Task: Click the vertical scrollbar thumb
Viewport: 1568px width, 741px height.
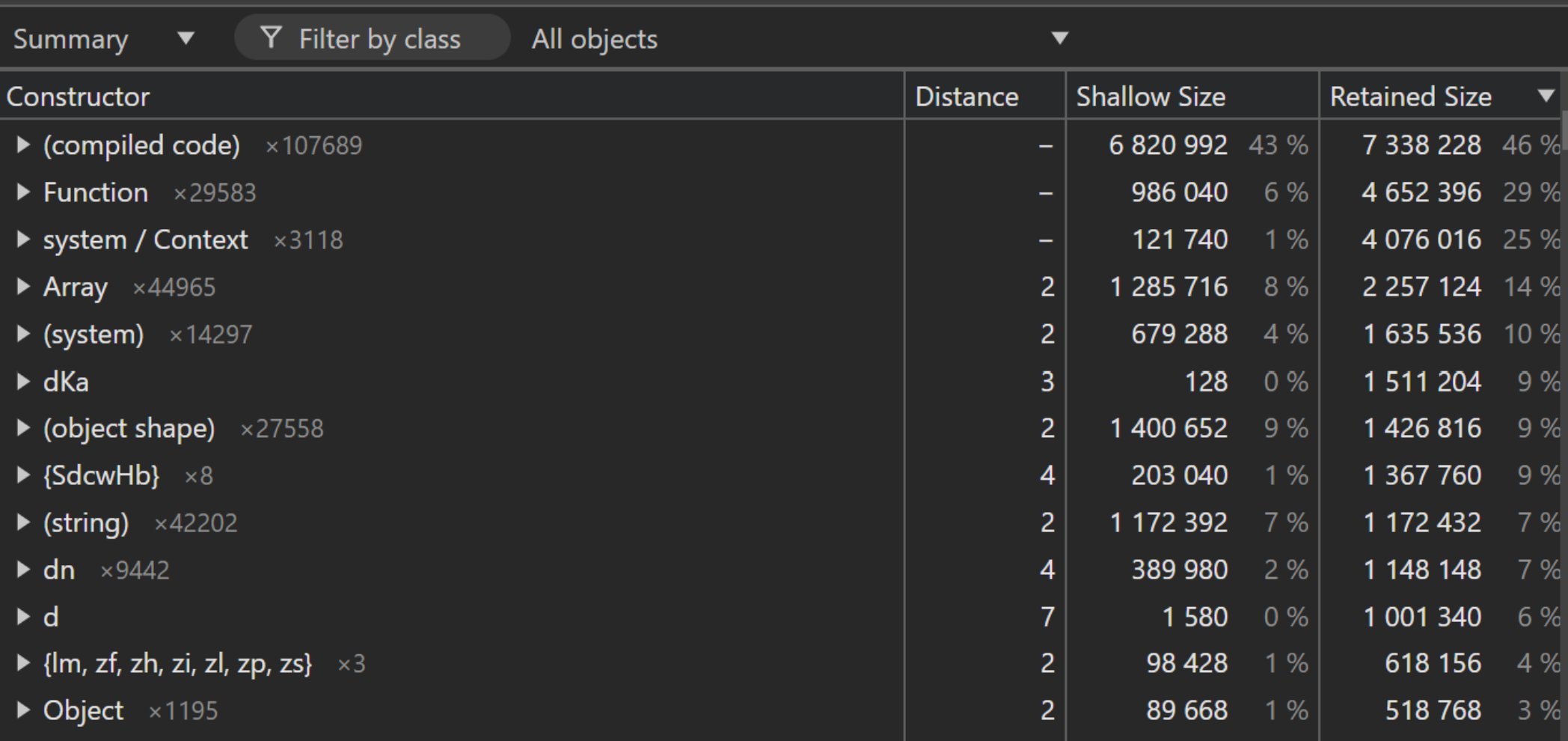Action: click(x=1564, y=129)
